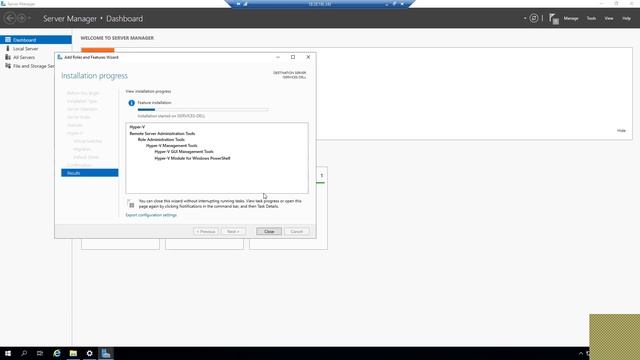Click the File and Storage Services icon
Image resolution: width=640 pixels, height=360 pixels.
(8, 66)
